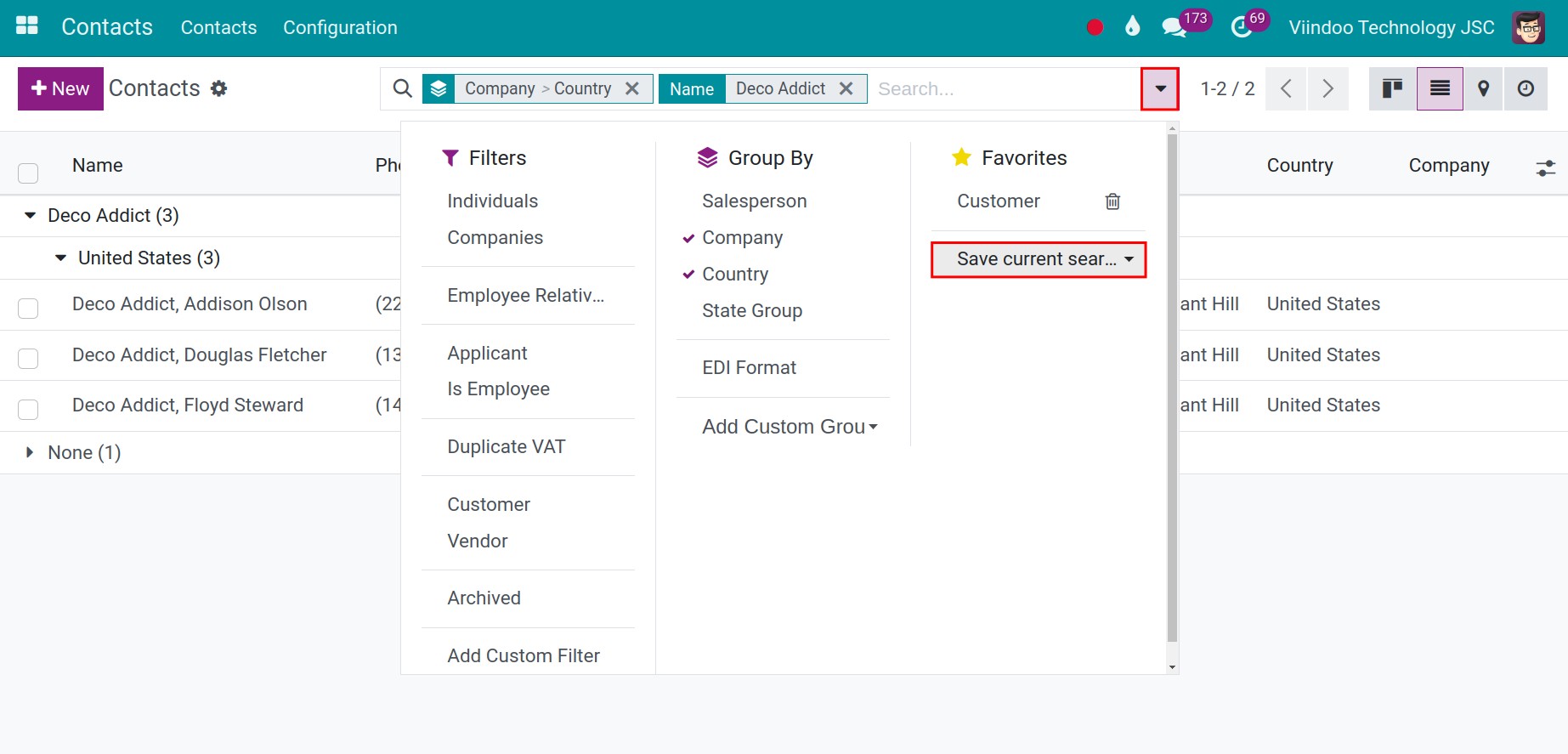Apply the Individuals filter
This screenshot has height=754, width=1568.
coord(493,201)
